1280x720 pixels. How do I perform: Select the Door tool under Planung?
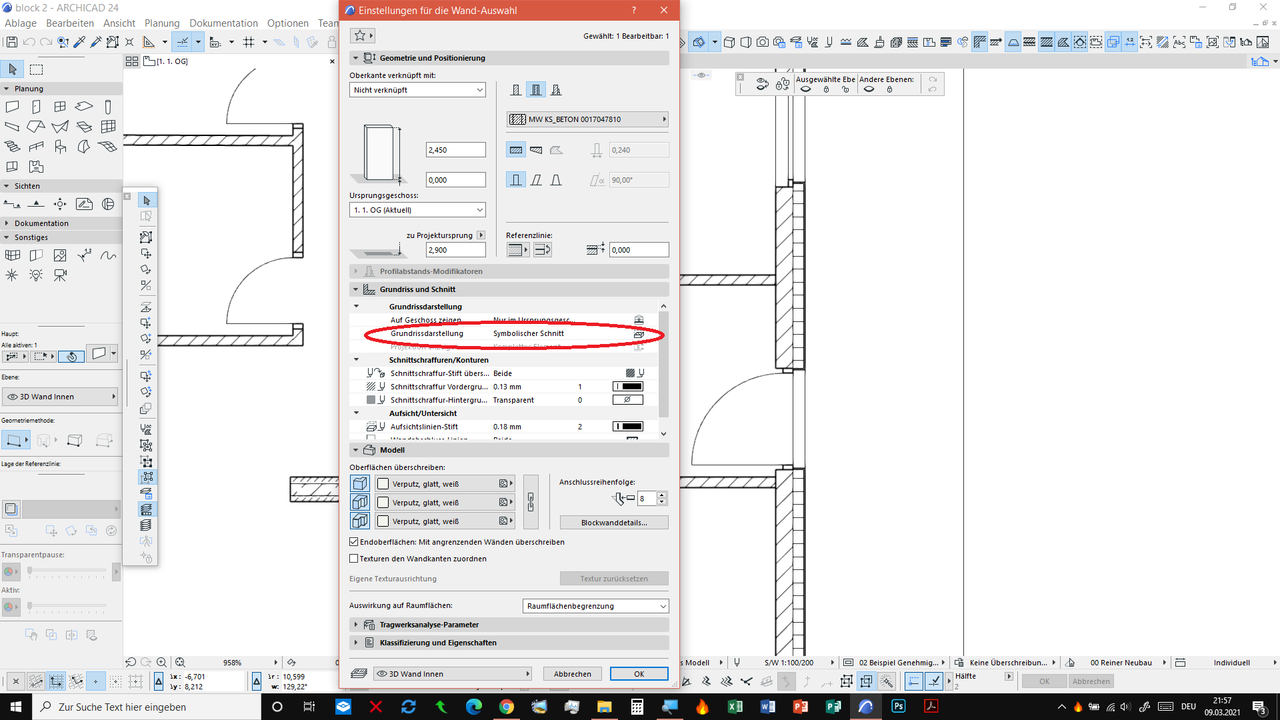coord(36,107)
